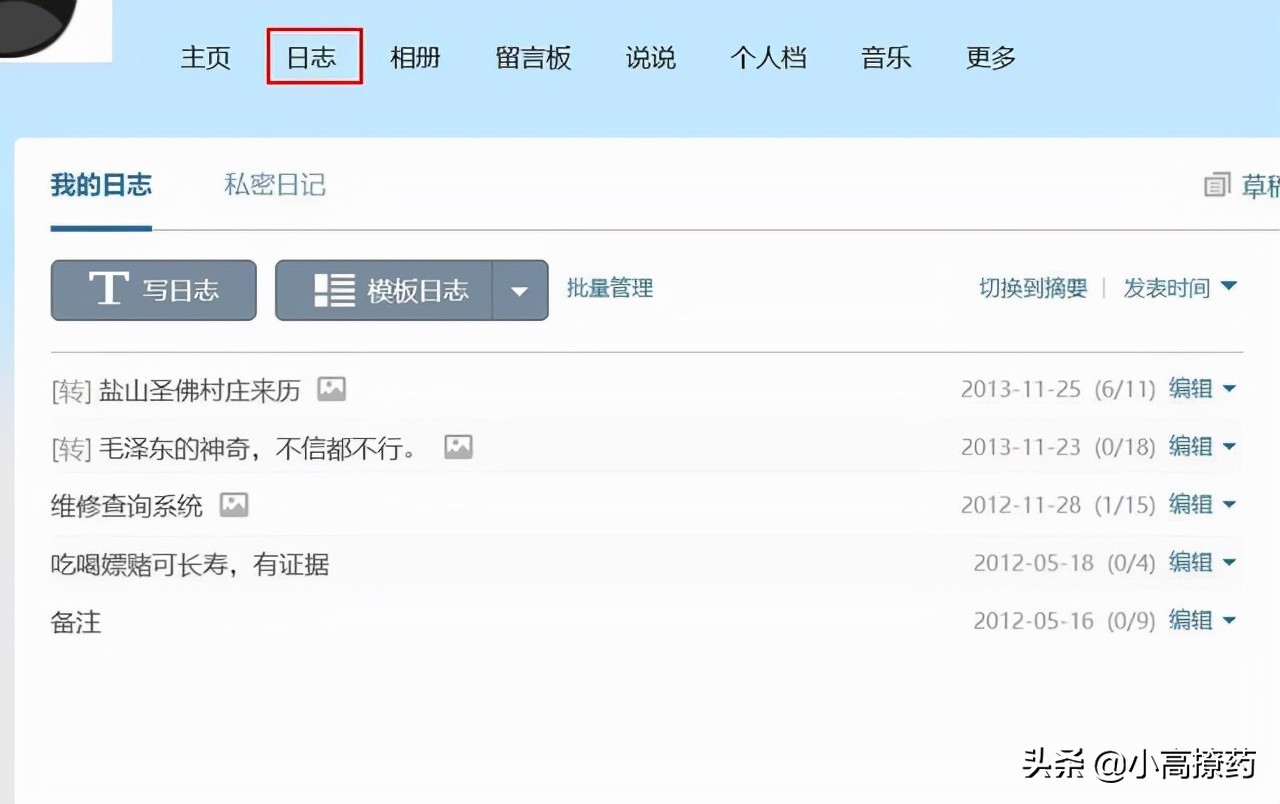Viewport: 1280px width, 804px height.
Task: Click the T write journal (写日志) icon
Action: (x=110, y=290)
